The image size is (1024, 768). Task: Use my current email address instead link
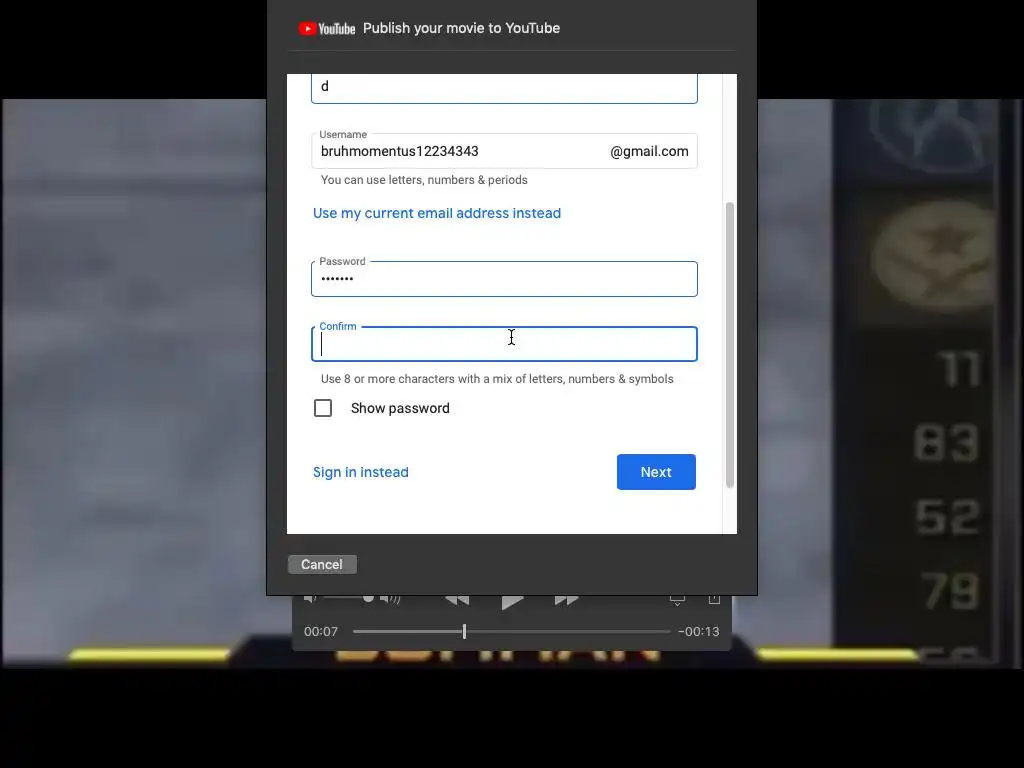tap(437, 213)
